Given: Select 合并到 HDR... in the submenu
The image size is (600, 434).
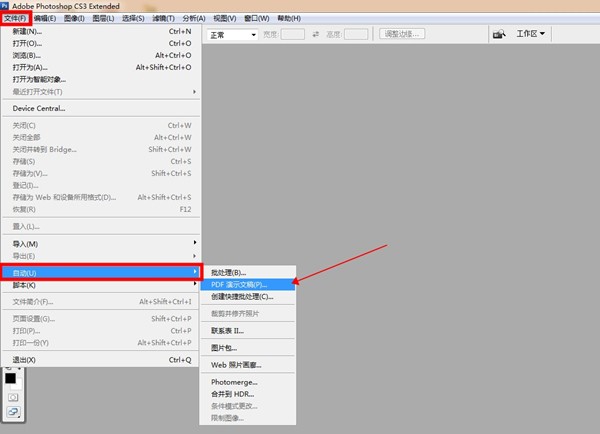Looking at the screenshot, I should coord(248,394).
